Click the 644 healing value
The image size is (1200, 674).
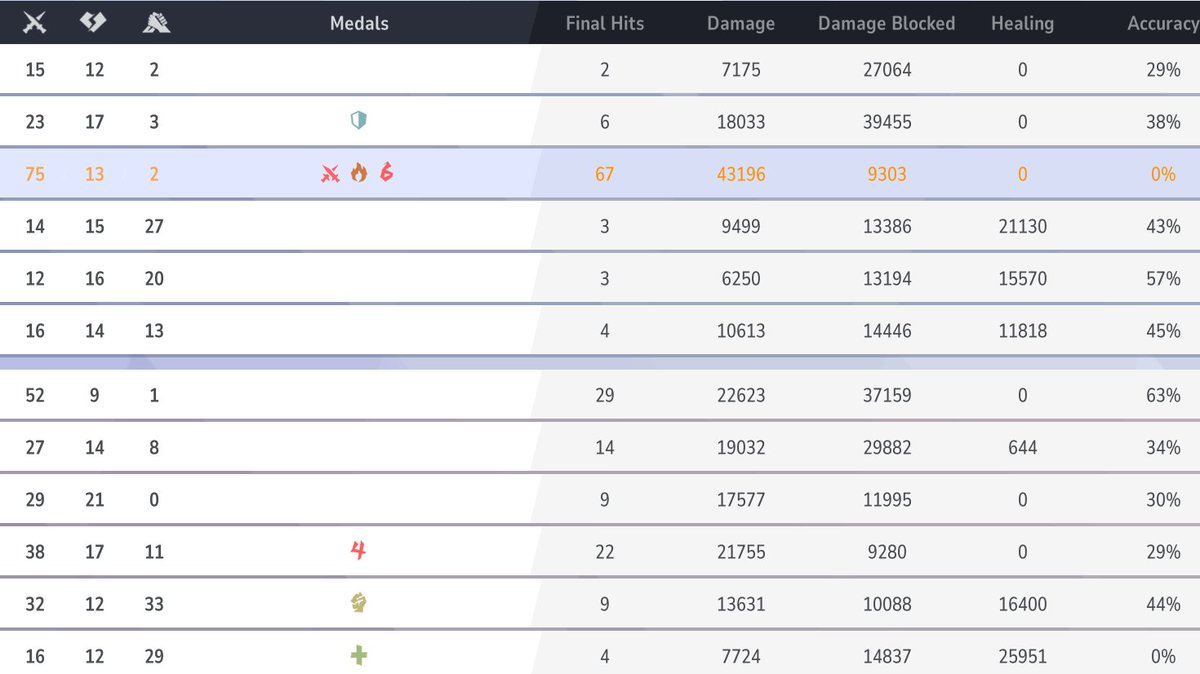click(1022, 447)
